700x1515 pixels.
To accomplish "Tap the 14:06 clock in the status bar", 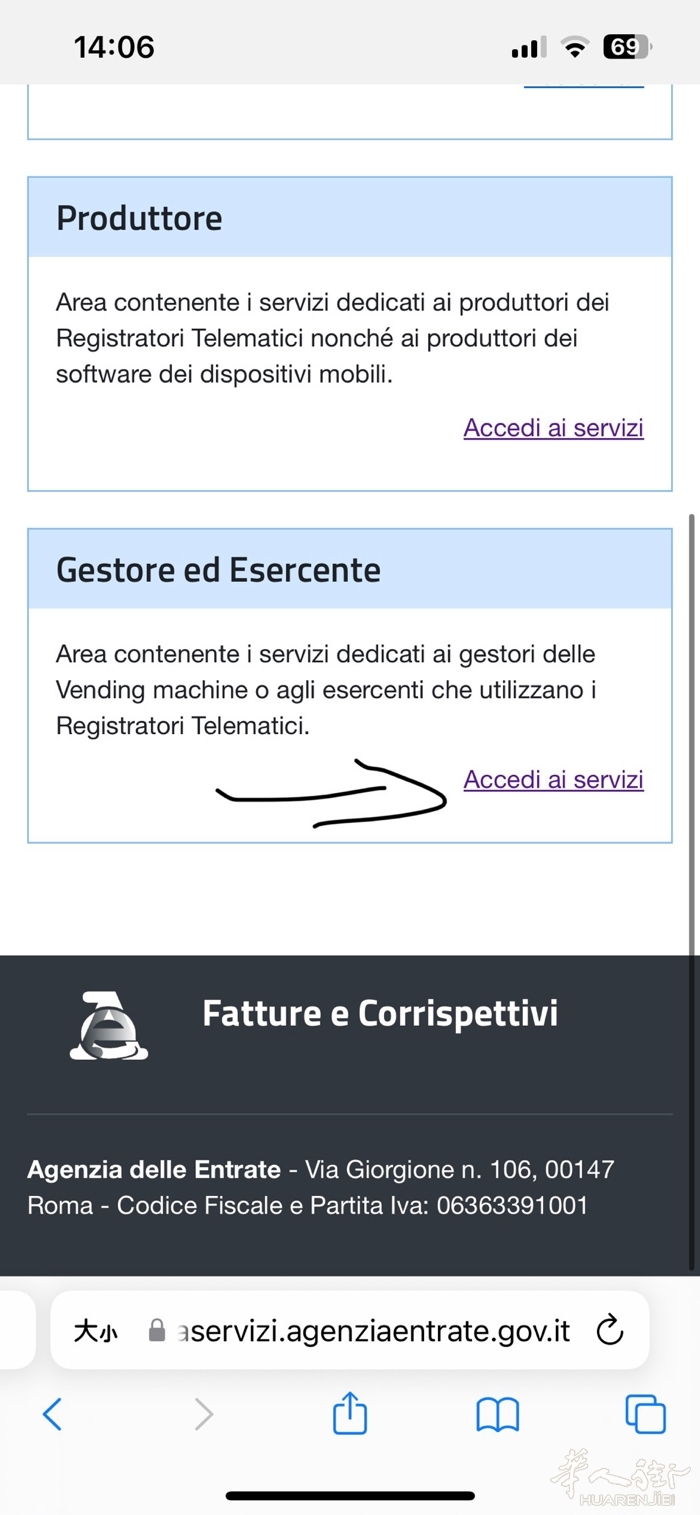I will [x=114, y=47].
